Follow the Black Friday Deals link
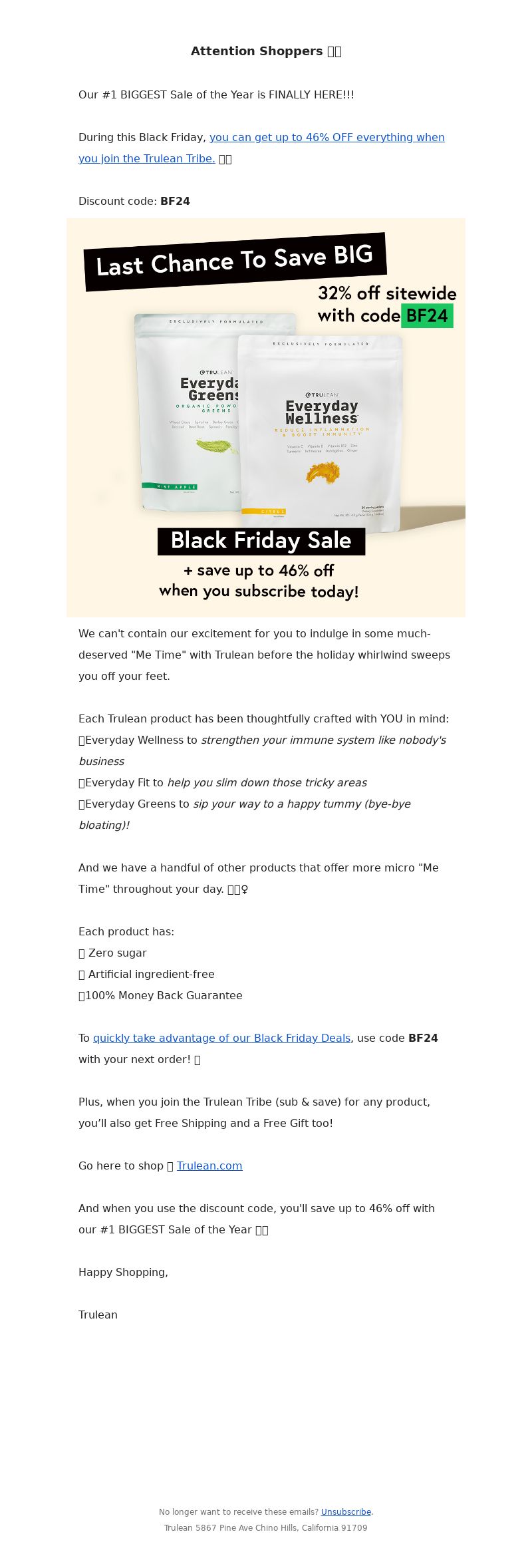The height and width of the screenshot is (1568, 532). [x=221, y=1038]
